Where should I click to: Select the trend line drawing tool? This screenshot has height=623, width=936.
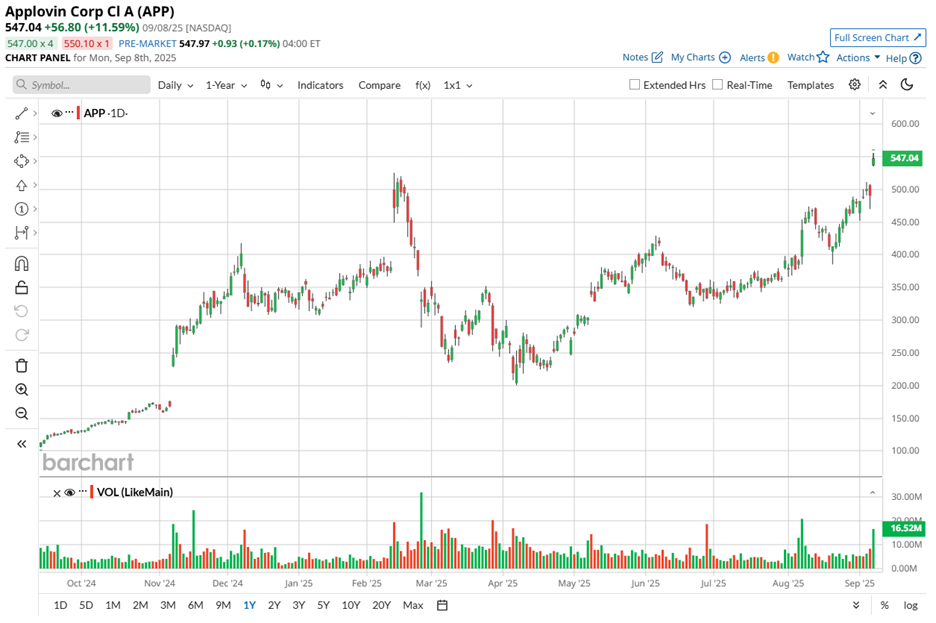[21, 113]
